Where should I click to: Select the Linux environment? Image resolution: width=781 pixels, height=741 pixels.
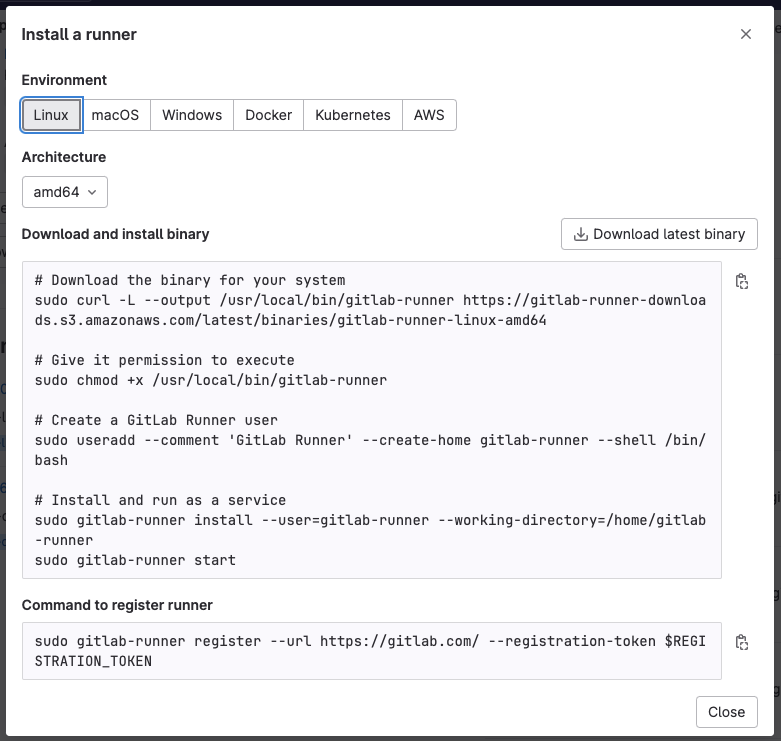(51, 115)
